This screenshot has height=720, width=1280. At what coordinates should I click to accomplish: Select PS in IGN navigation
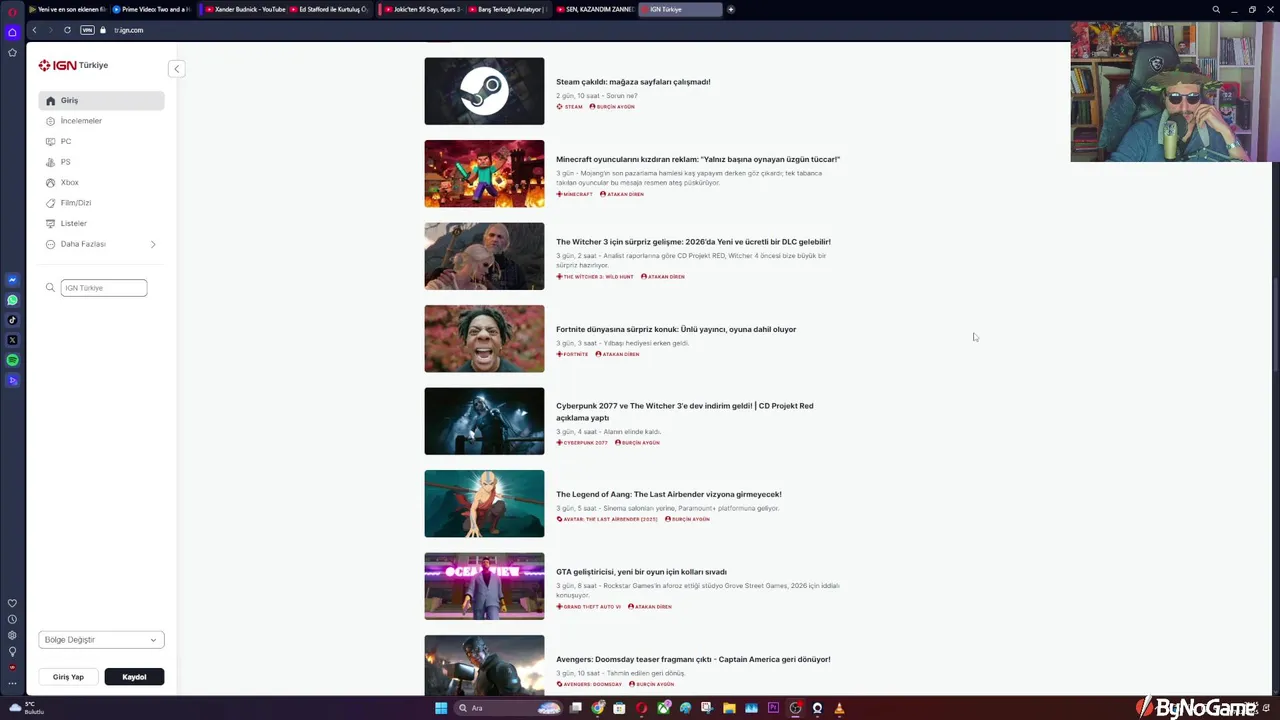tap(101, 162)
